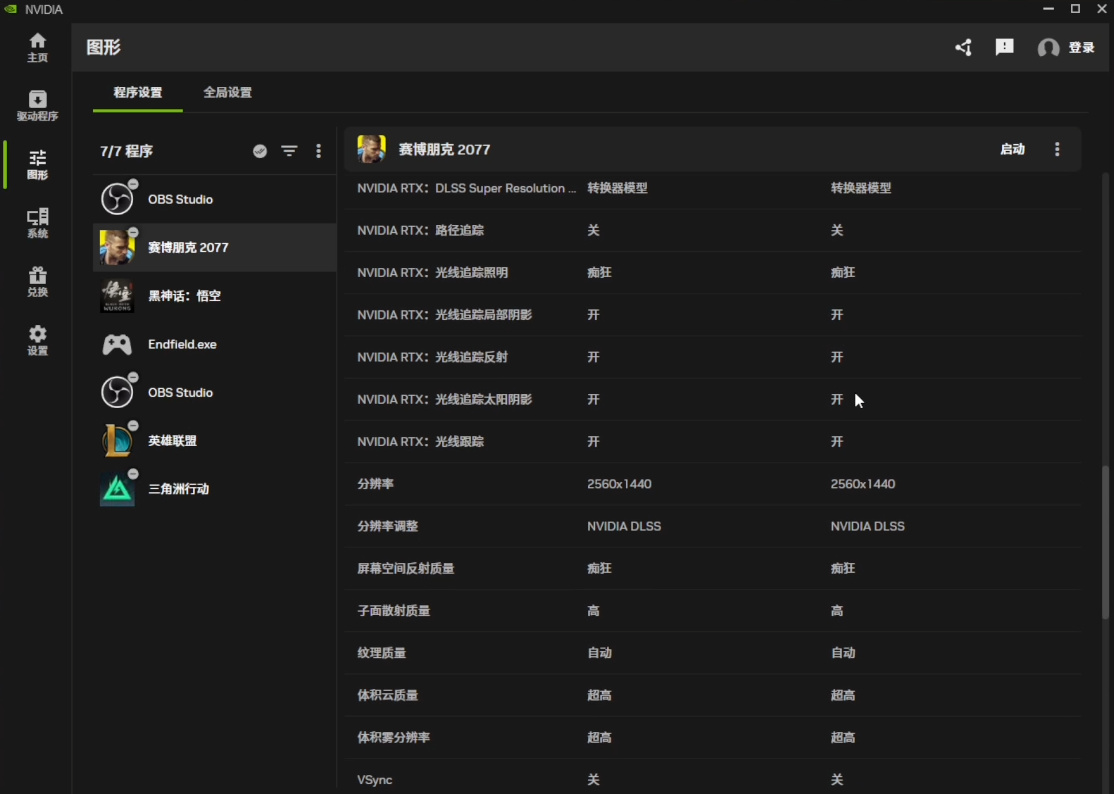
Task: Select the 图形 graphics sidebar icon
Action: [37, 165]
